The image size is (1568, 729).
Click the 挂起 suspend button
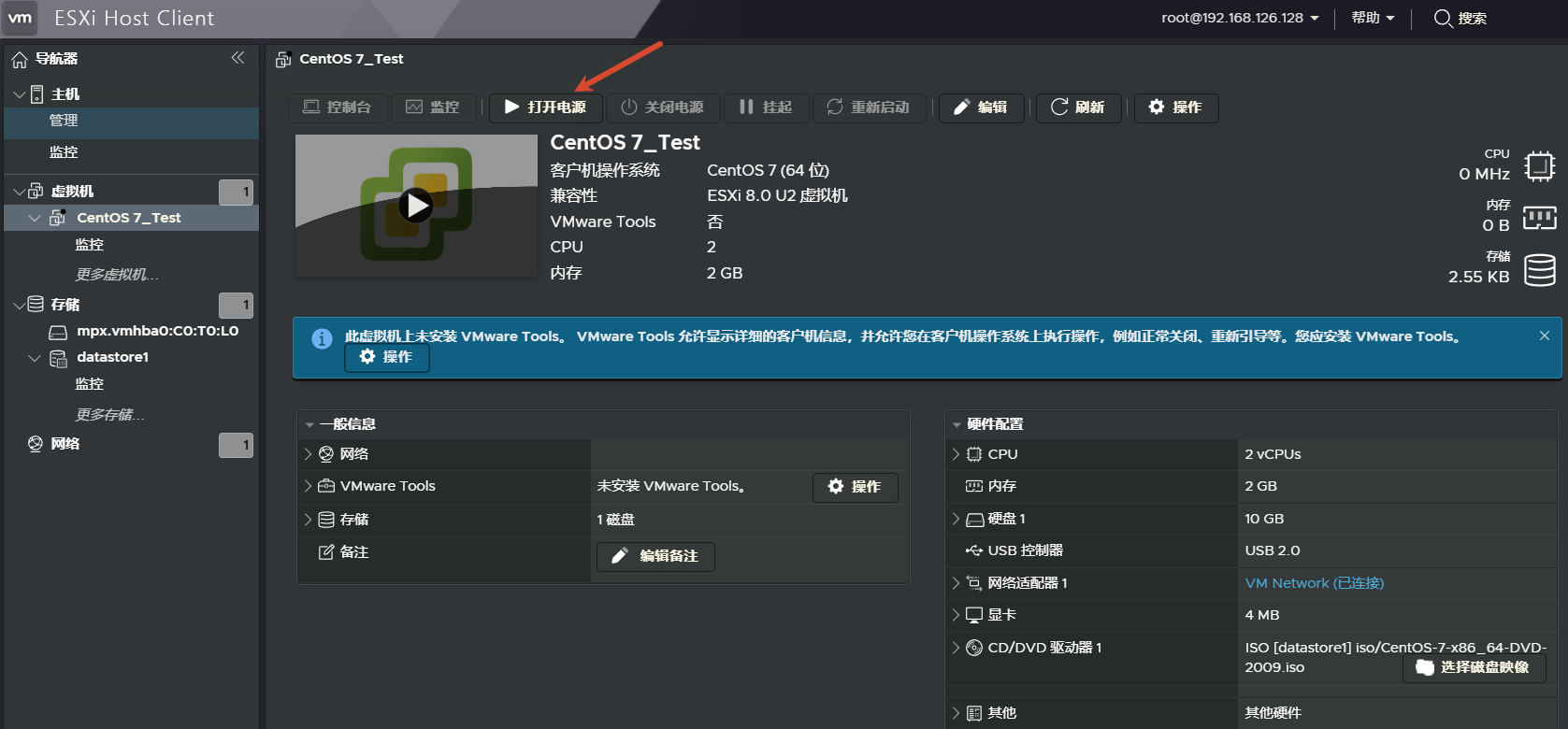[766, 107]
